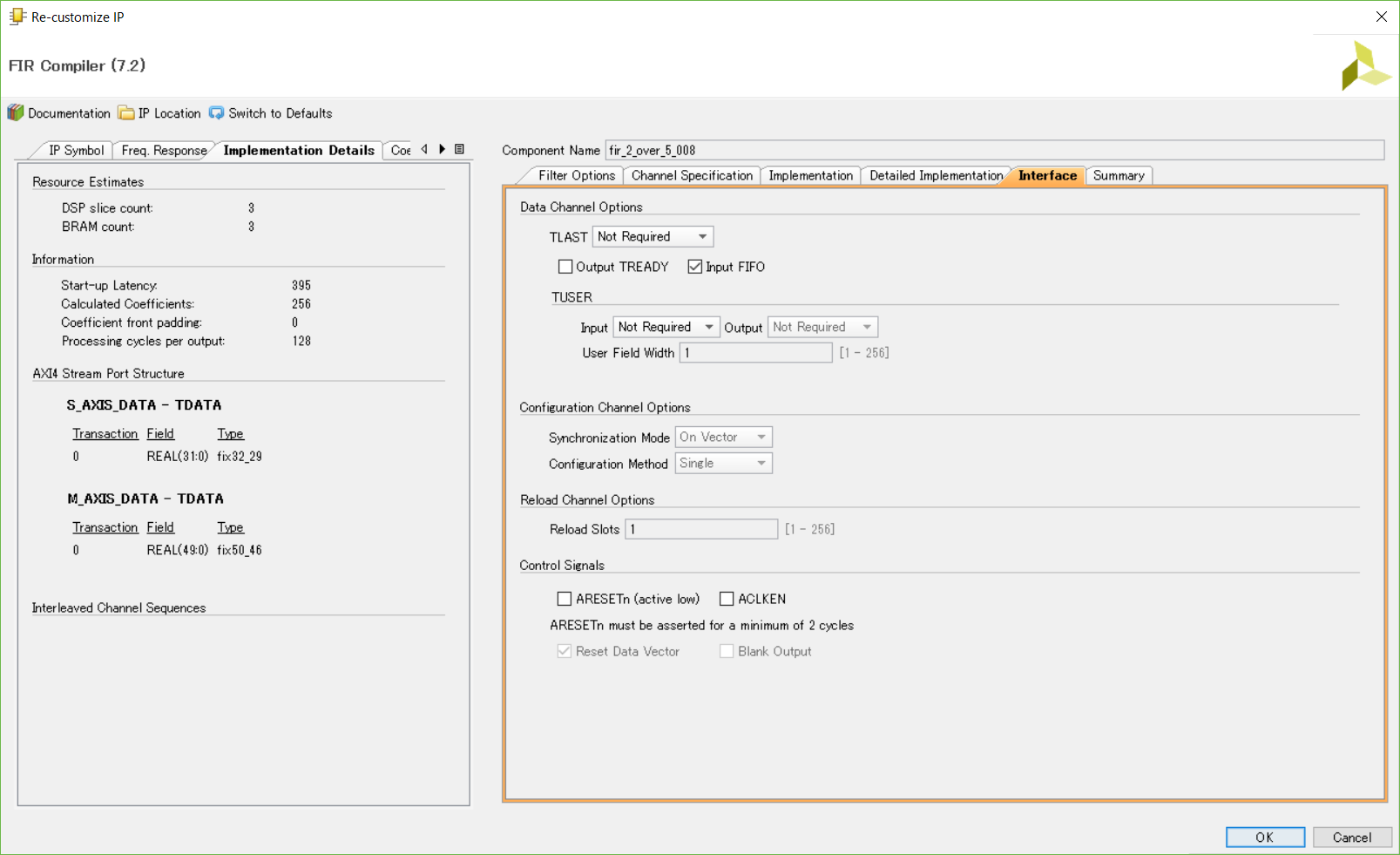The image size is (1400, 855).
Task: Click the IP Location label
Action: click(x=169, y=113)
